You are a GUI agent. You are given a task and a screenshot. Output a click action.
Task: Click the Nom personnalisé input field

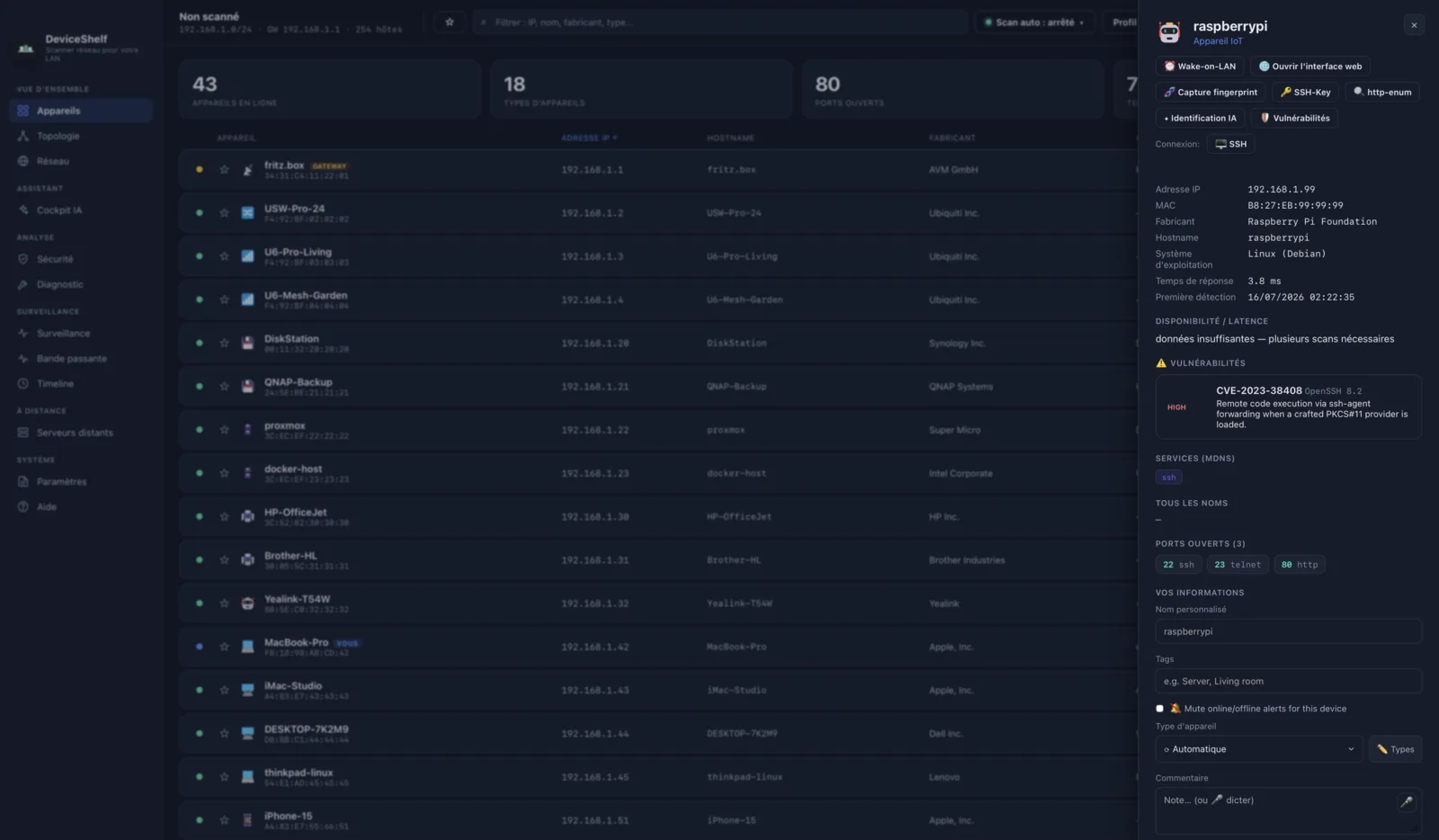point(1288,631)
